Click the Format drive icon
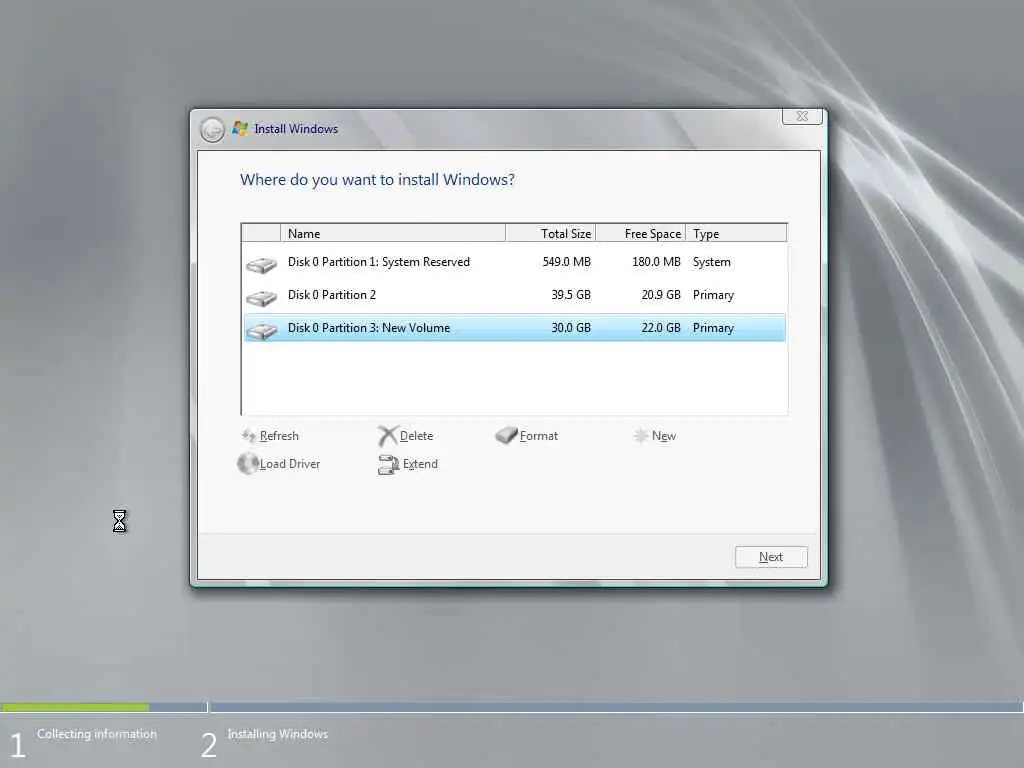This screenshot has height=768, width=1024. [x=506, y=435]
